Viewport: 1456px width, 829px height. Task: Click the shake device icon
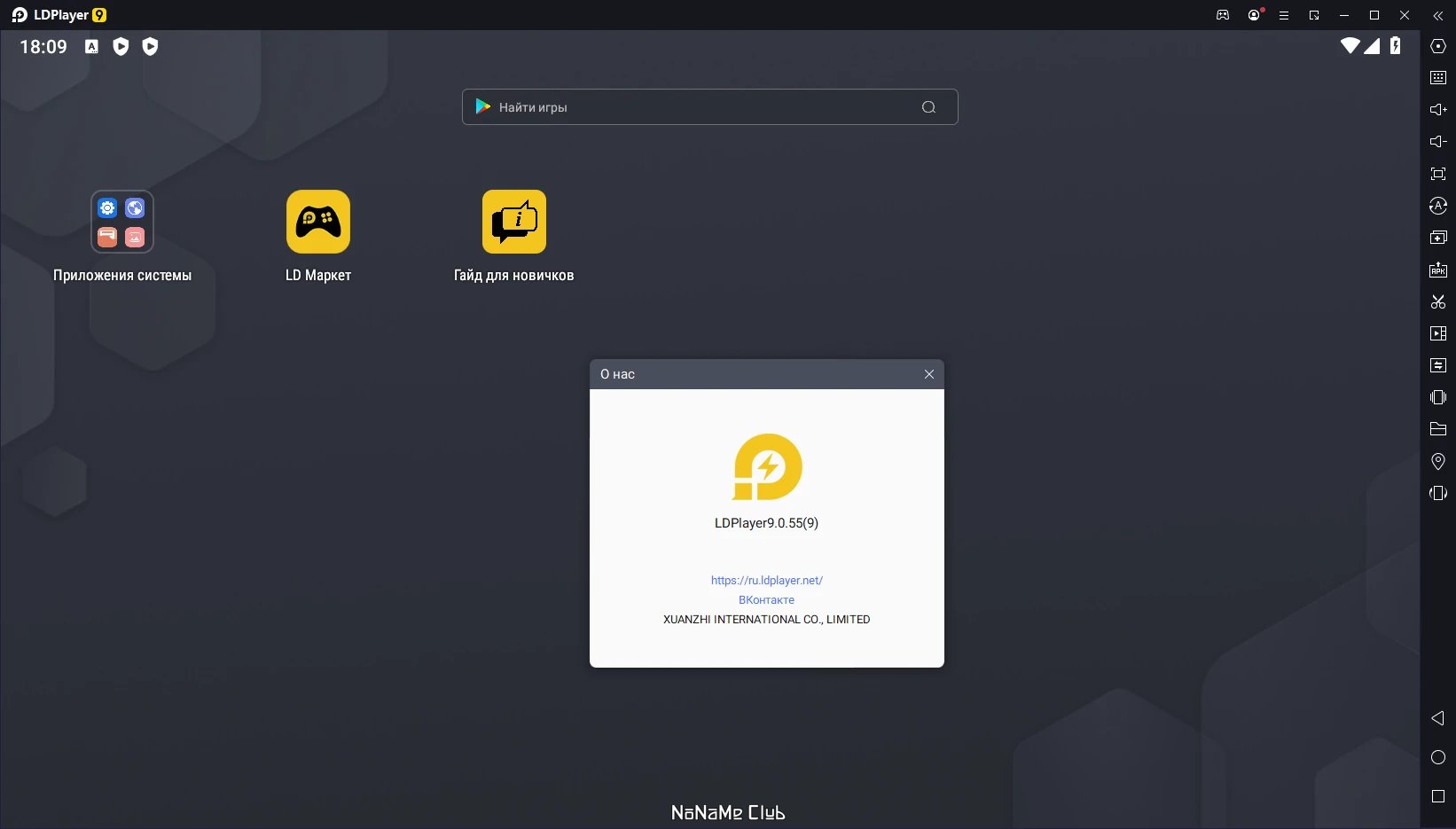1438,397
